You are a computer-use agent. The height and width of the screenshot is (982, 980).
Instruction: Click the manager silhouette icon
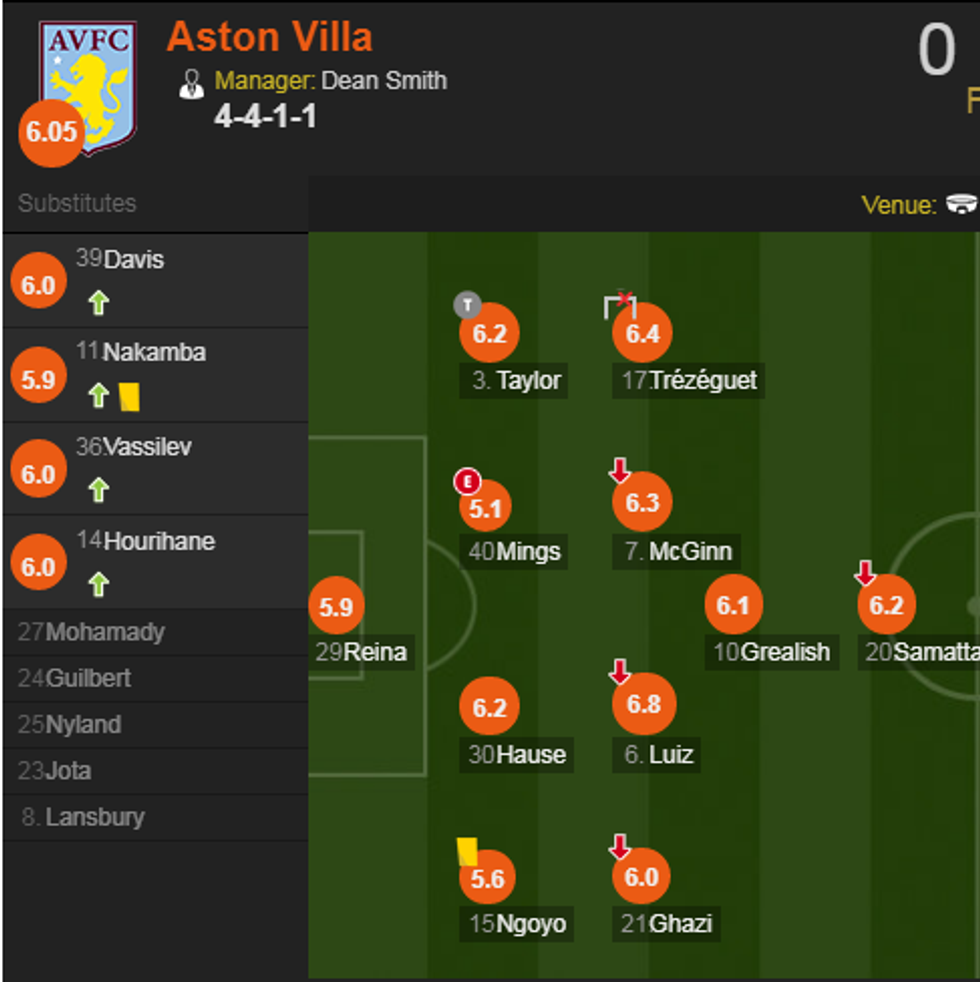[x=191, y=83]
